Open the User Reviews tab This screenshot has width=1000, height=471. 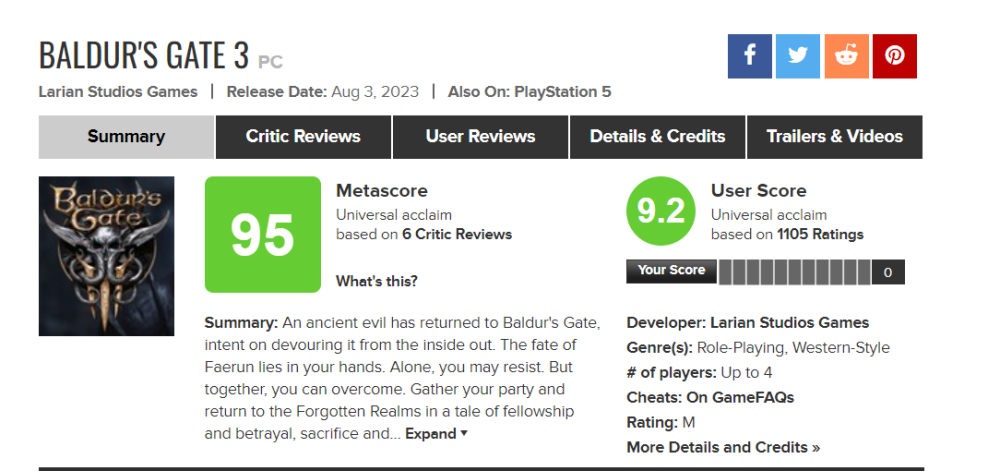(480, 137)
